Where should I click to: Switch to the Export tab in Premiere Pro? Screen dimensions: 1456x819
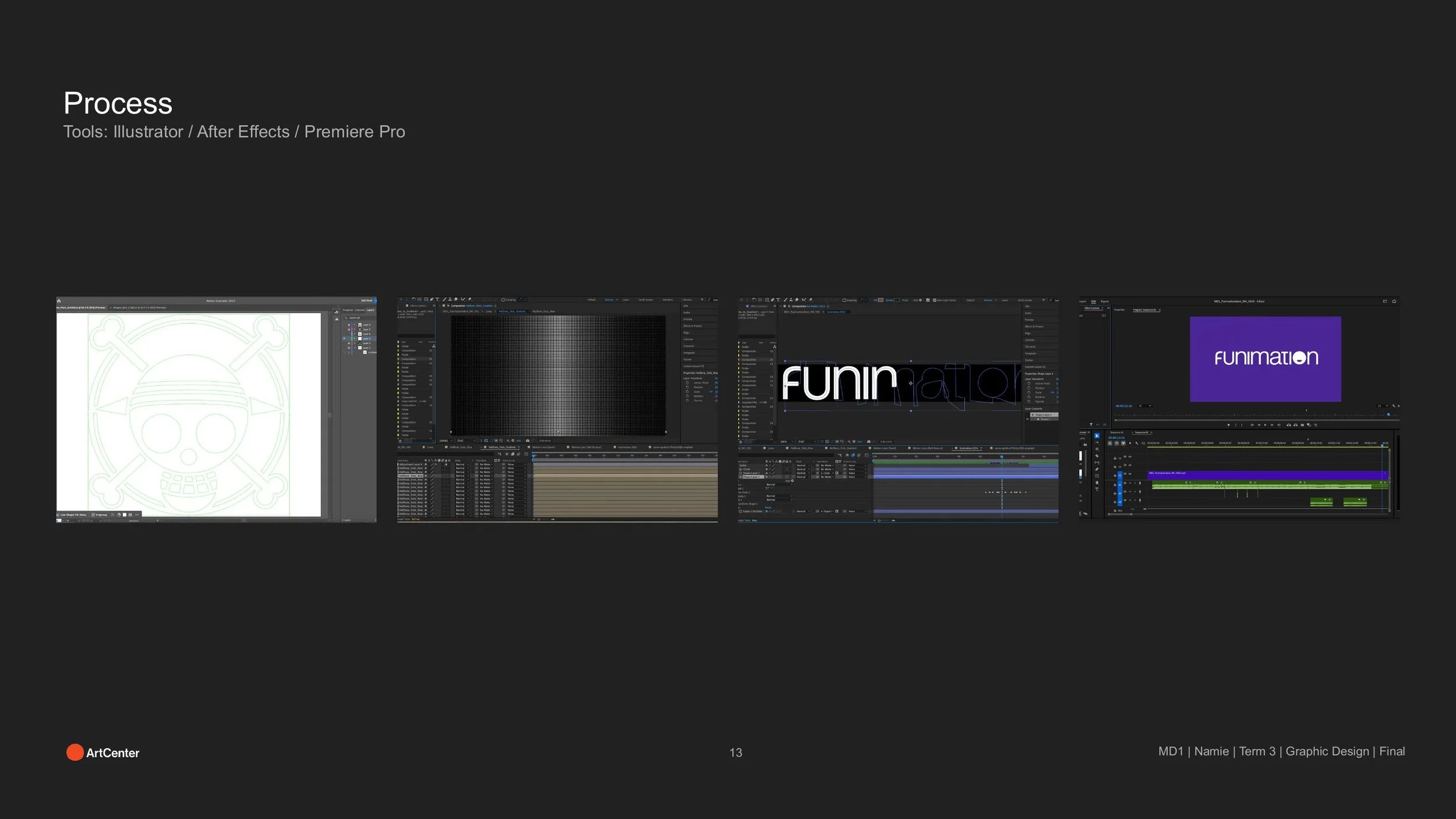click(1104, 302)
